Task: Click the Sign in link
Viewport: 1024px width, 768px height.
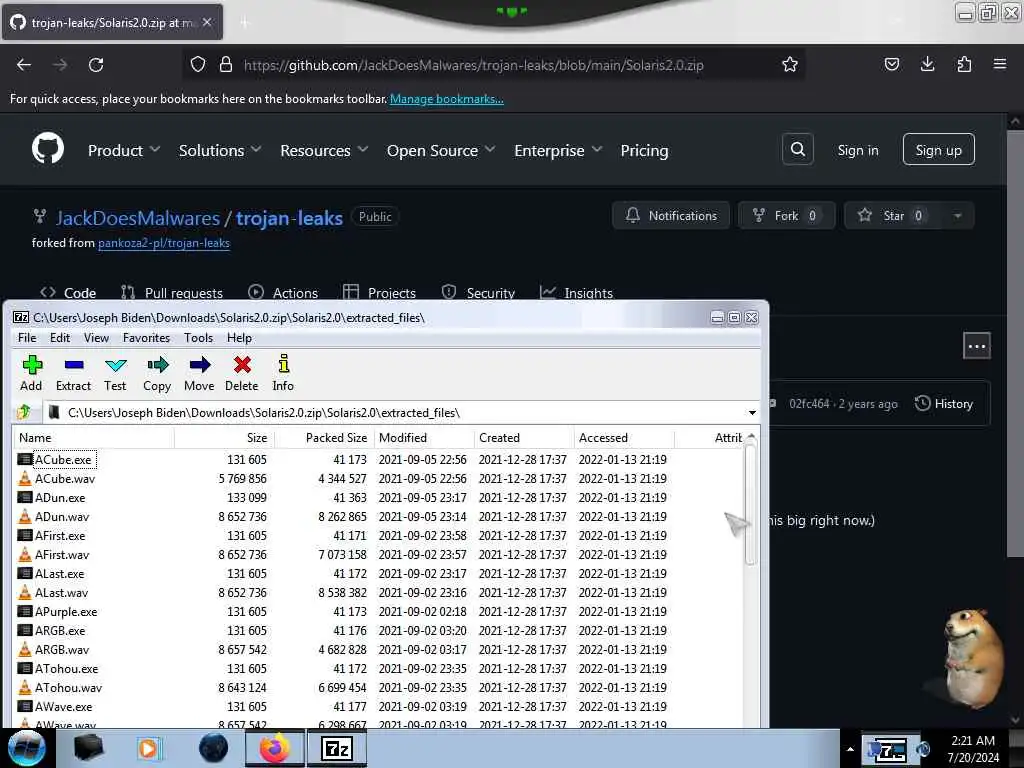Action: tap(857, 150)
